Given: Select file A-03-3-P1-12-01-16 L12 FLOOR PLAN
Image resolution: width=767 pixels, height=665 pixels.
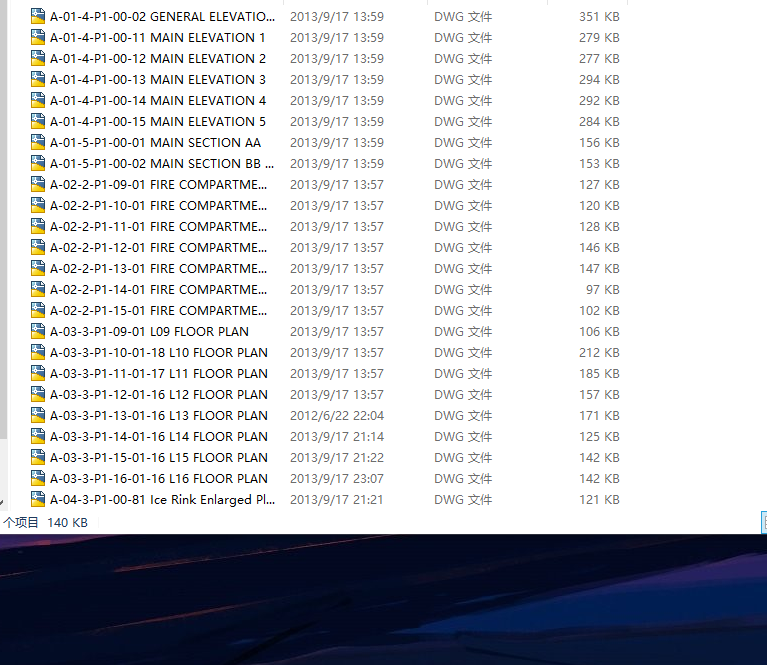Looking at the screenshot, I should [x=159, y=395].
